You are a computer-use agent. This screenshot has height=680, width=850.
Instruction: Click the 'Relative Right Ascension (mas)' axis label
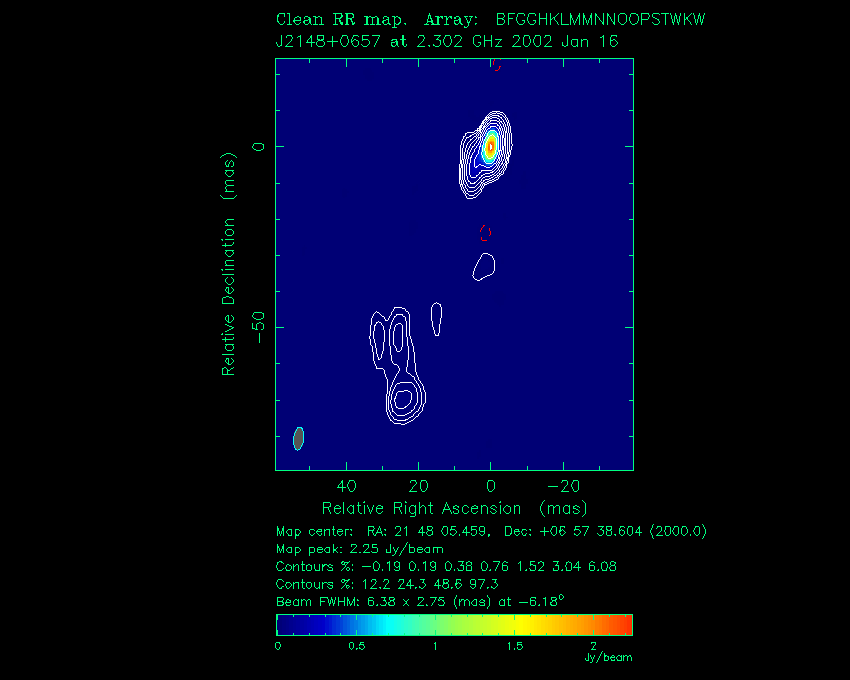[454, 508]
